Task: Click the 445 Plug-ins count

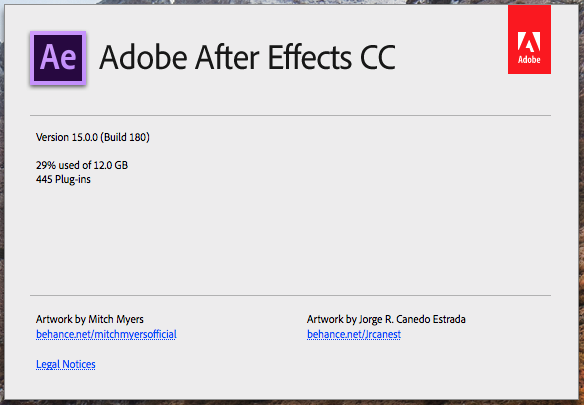Action: pos(63,179)
